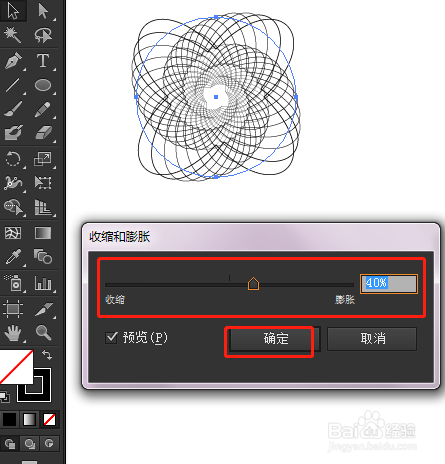Select the Mesh tool
Screen dimensions: 445x464
coord(13,233)
